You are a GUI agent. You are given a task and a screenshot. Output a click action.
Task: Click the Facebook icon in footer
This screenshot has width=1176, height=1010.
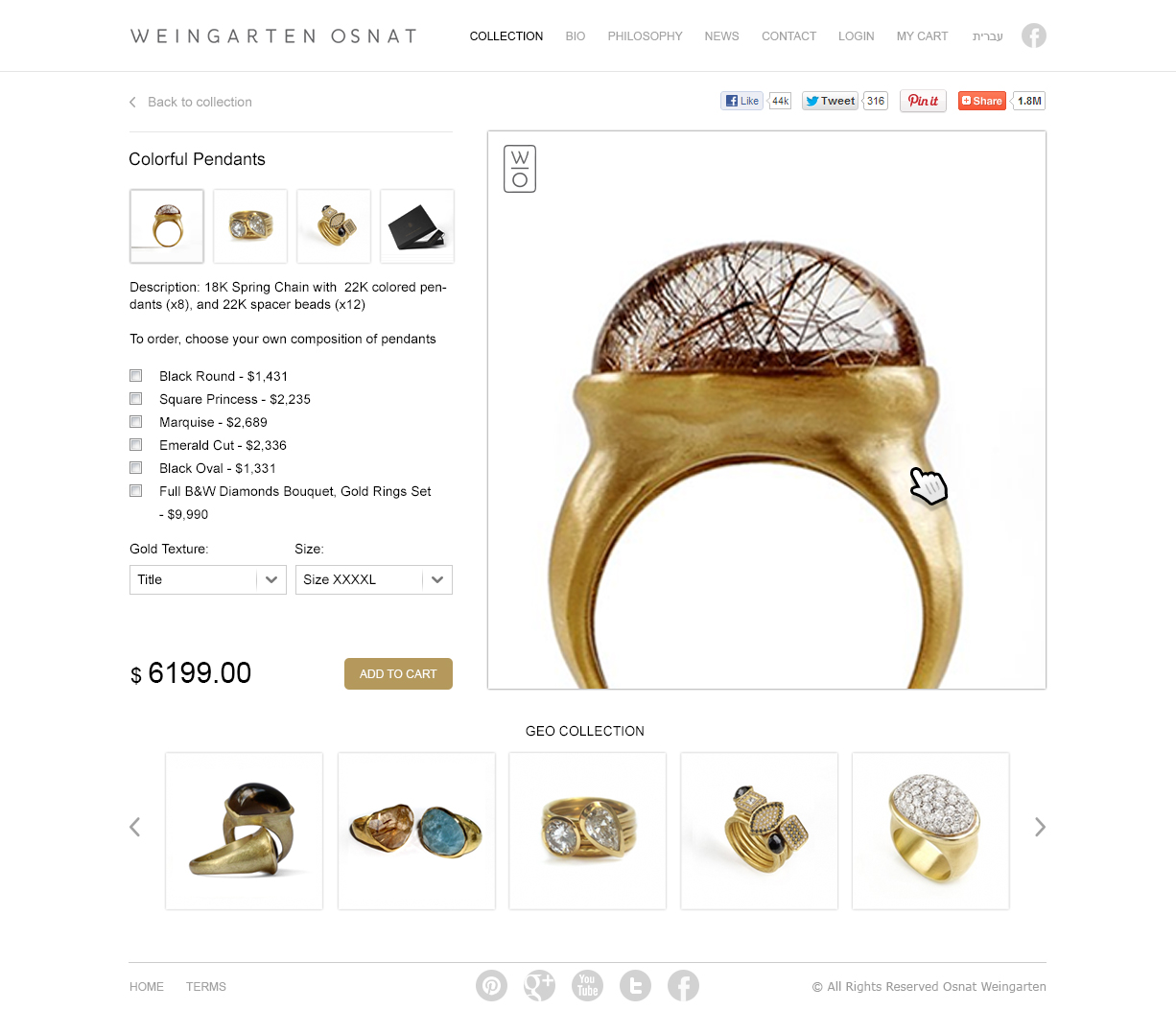click(683, 985)
